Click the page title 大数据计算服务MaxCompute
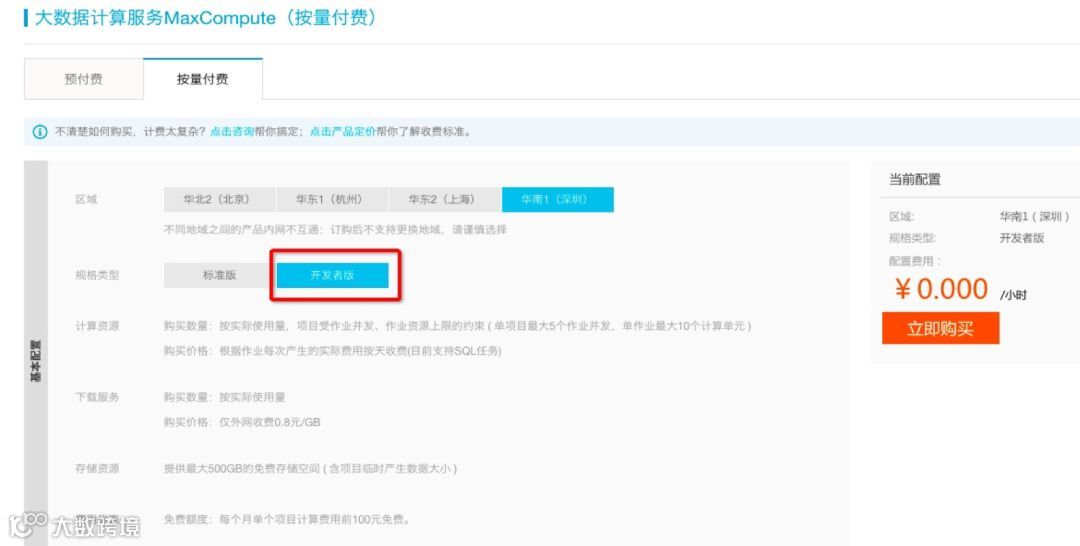This screenshot has width=1080, height=546. click(205, 18)
